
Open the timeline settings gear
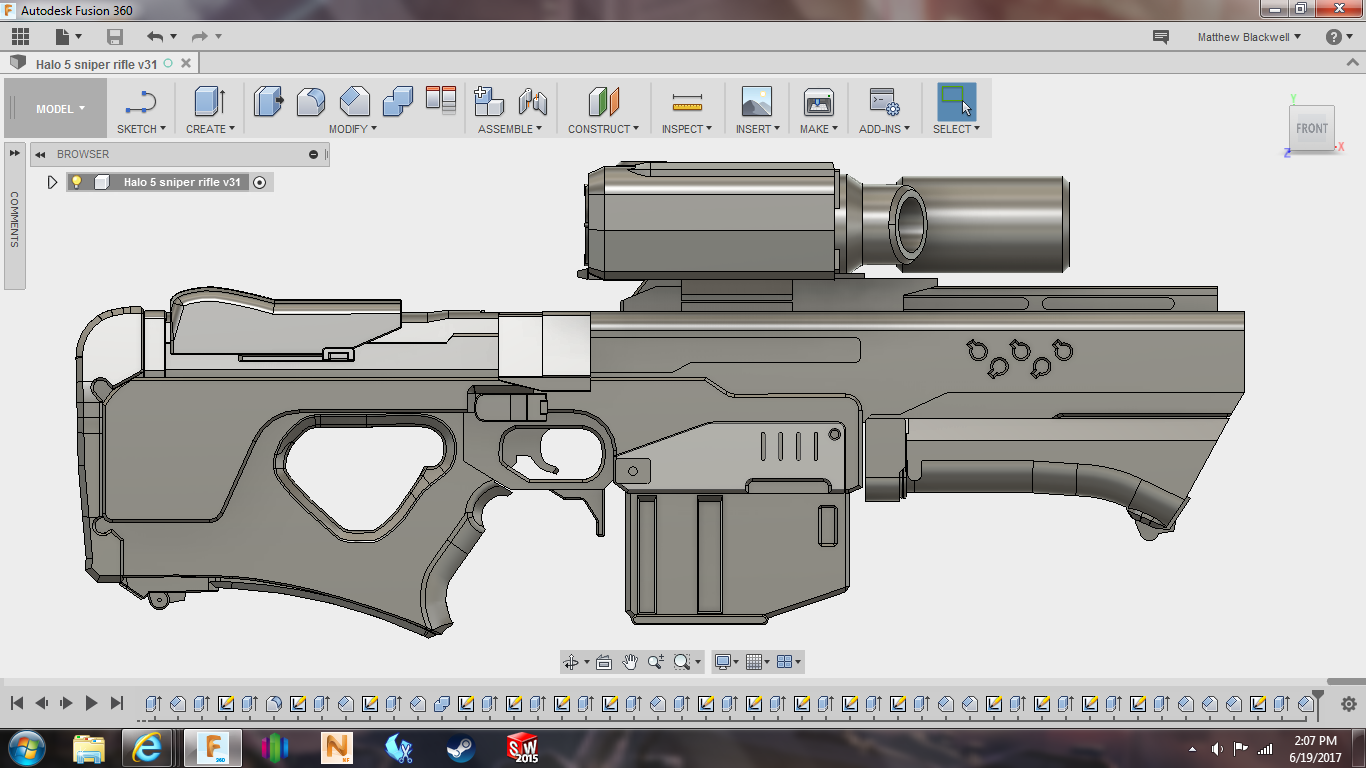point(1348,704)
